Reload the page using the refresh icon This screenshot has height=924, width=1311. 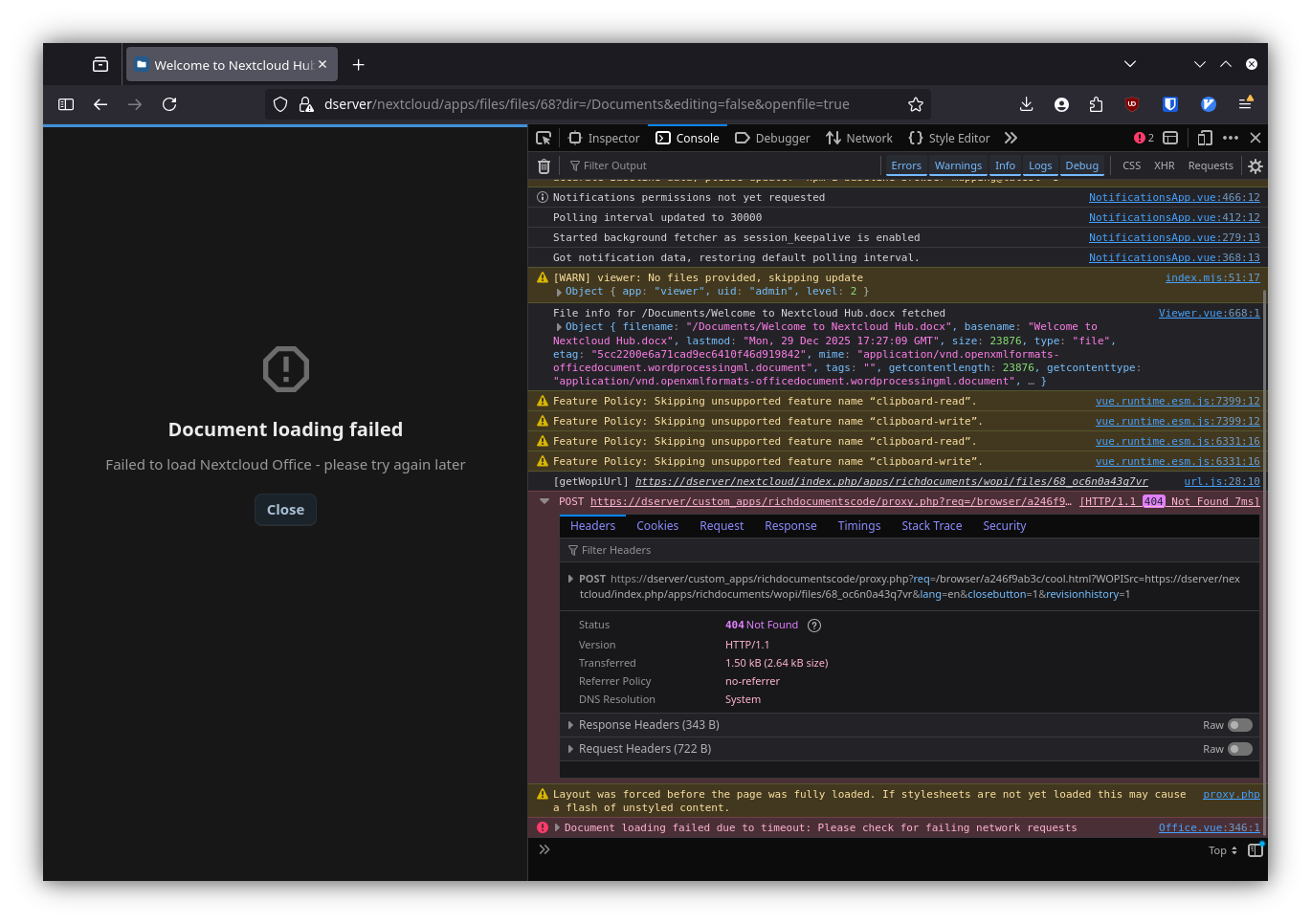[169, 104]
